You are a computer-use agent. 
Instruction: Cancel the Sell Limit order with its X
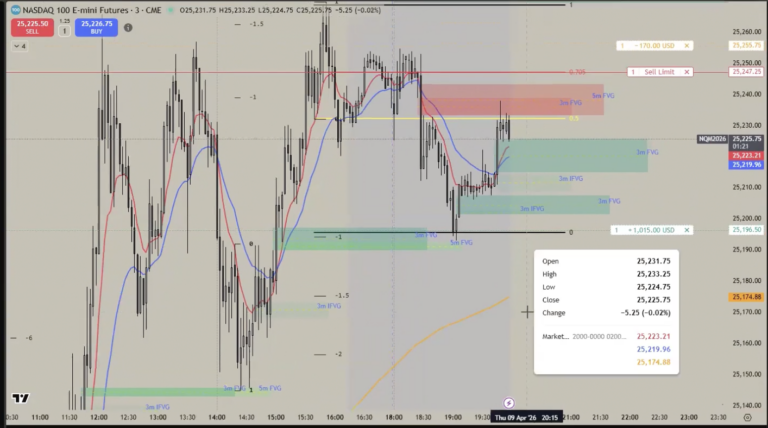pos(687,72)
